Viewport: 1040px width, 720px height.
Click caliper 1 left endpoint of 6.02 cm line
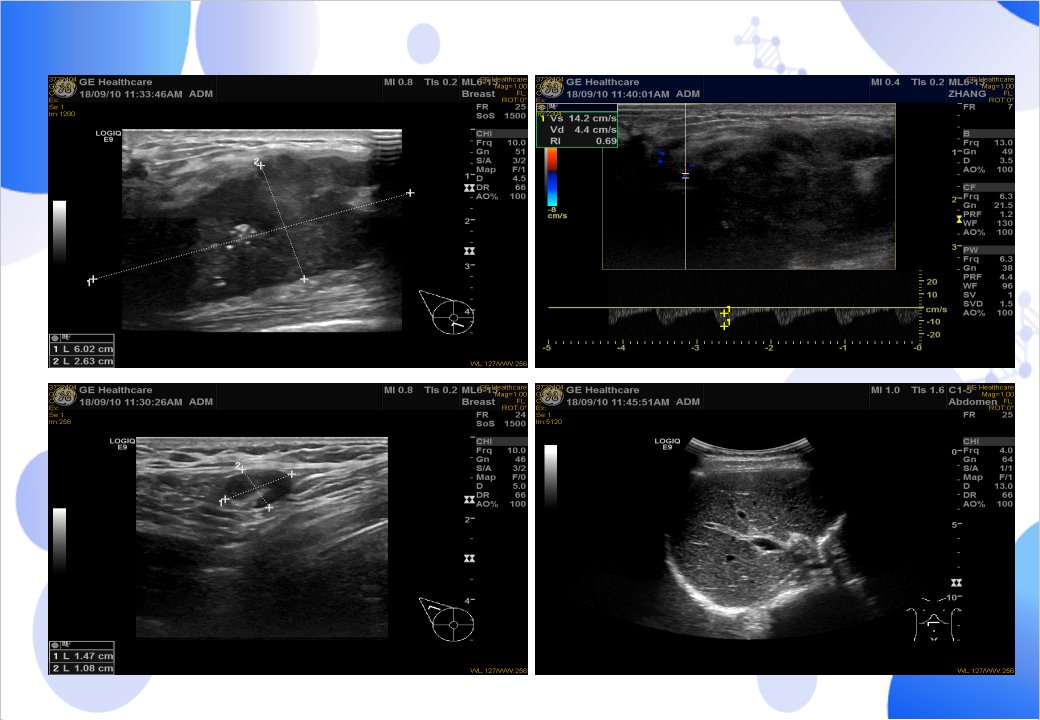coord(93,280)
